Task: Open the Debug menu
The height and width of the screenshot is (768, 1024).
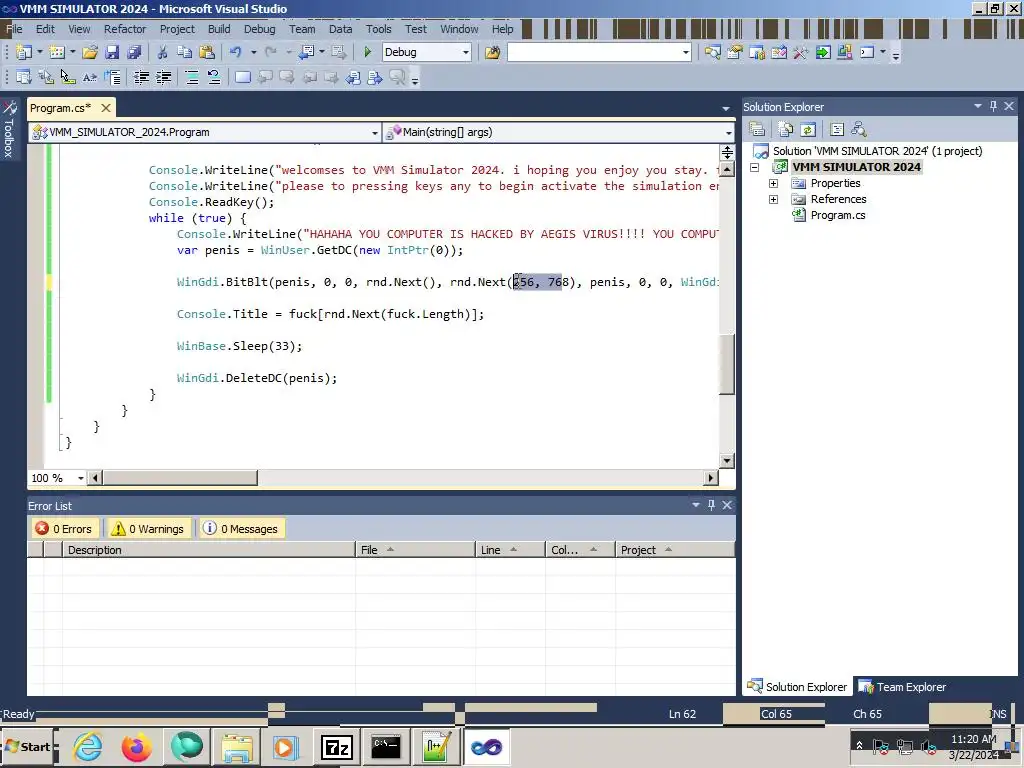Action: pyautogui.click(x=259, y=29)
